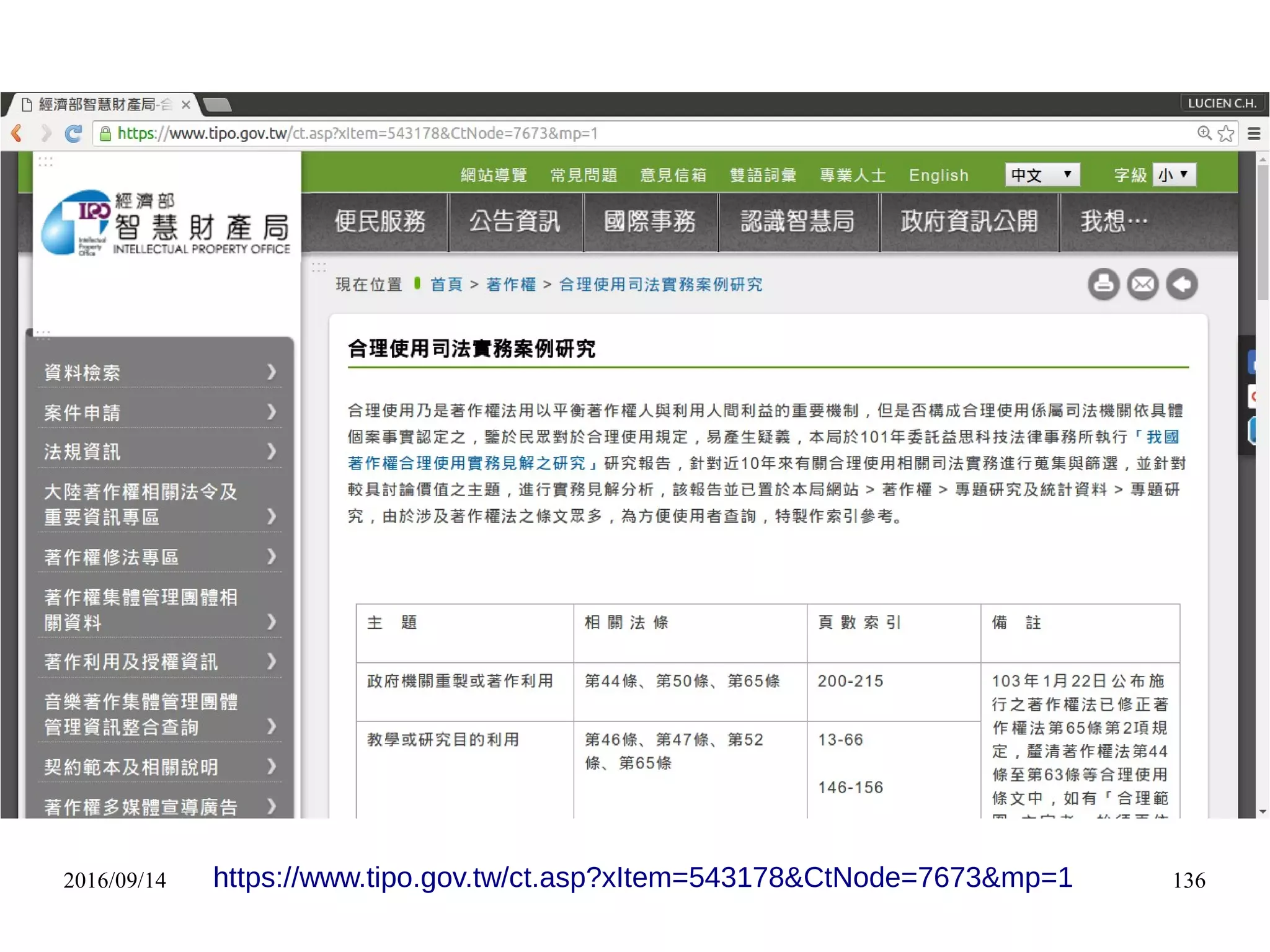Expand the 案件申請 sidebar item

pyautogui.click(x=160, y=412)
